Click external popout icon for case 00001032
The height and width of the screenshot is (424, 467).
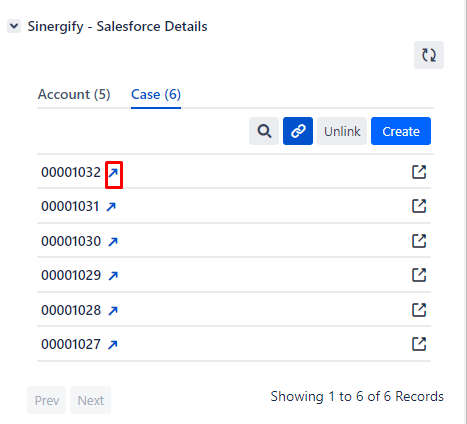point(419,172)
